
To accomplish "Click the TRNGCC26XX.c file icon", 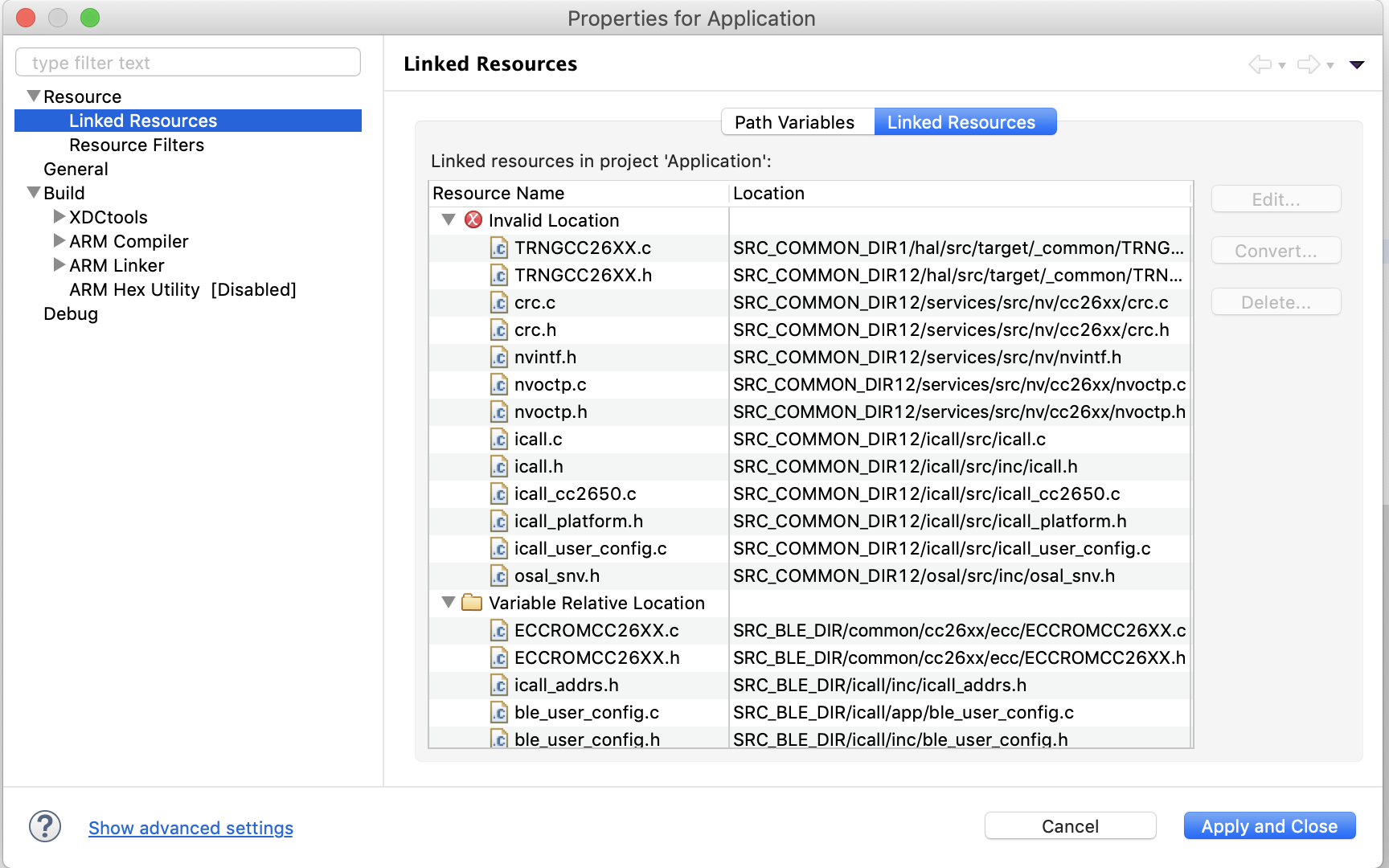I will click(x=499, y=248).
